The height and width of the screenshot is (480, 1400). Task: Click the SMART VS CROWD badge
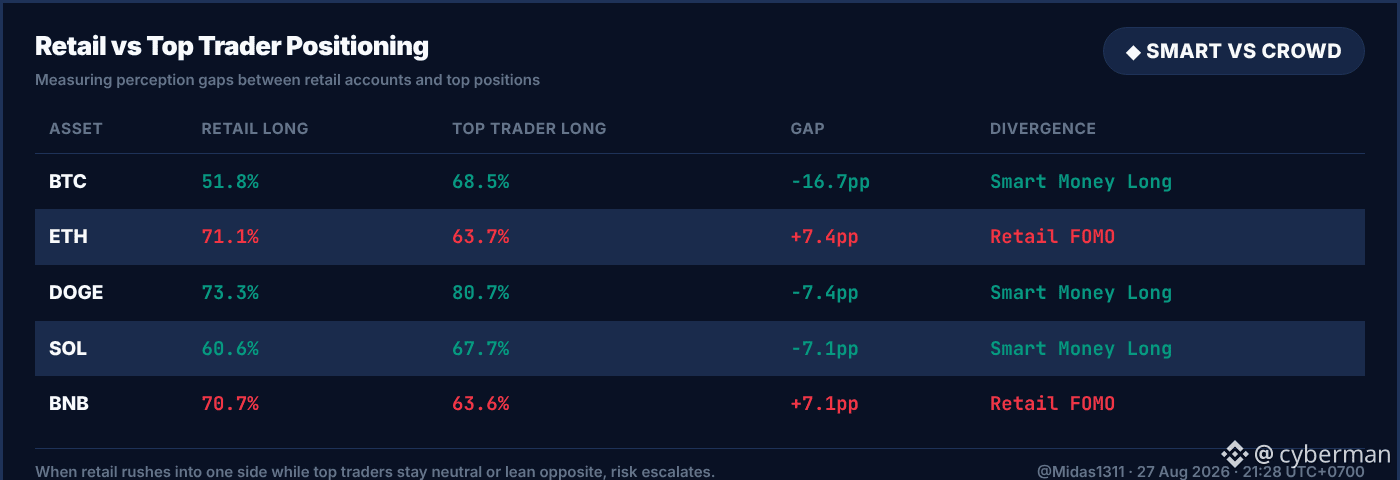click(1234, 51)
